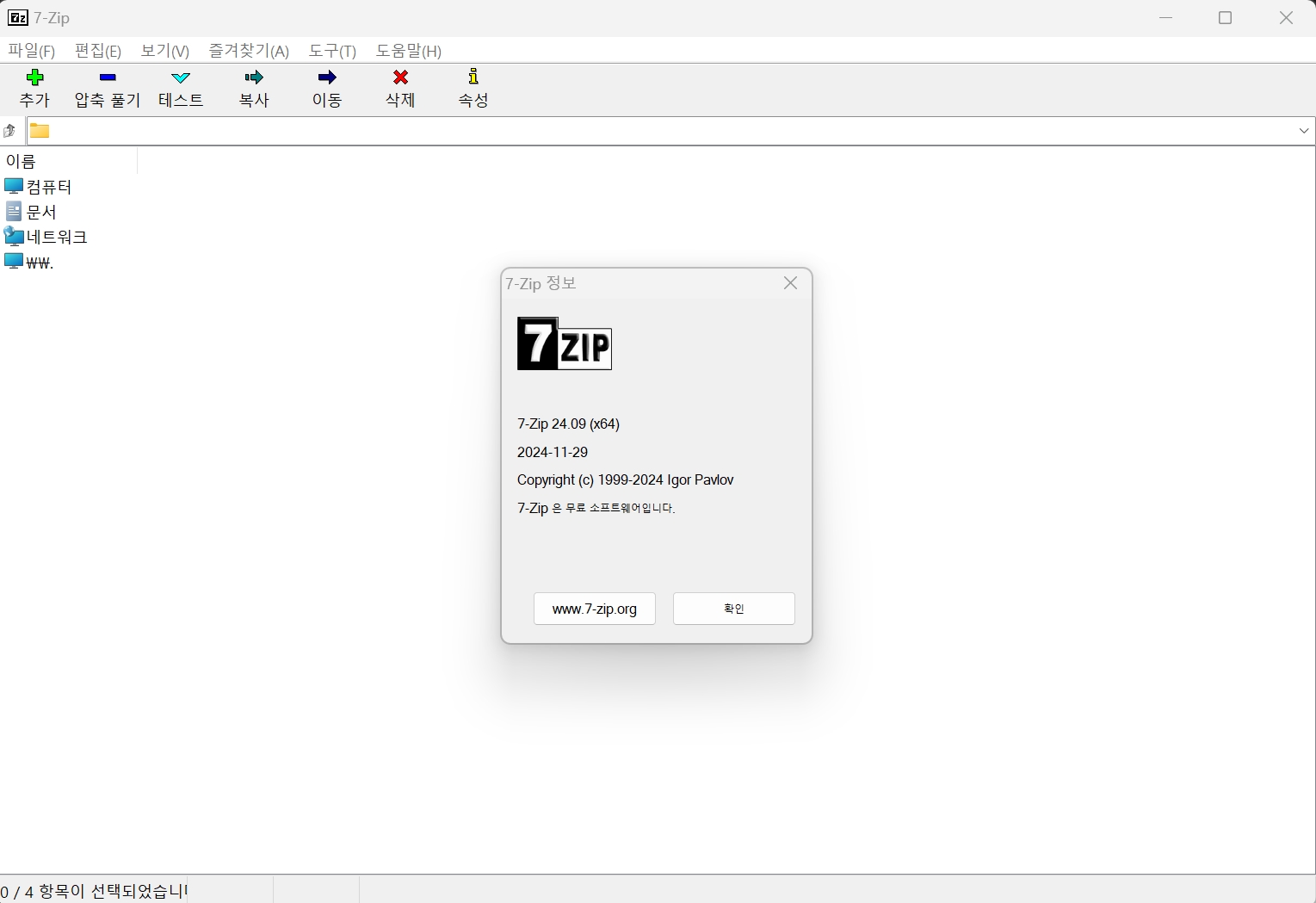Open the 즐겨찾기(A) menu

tap(249, 51)
